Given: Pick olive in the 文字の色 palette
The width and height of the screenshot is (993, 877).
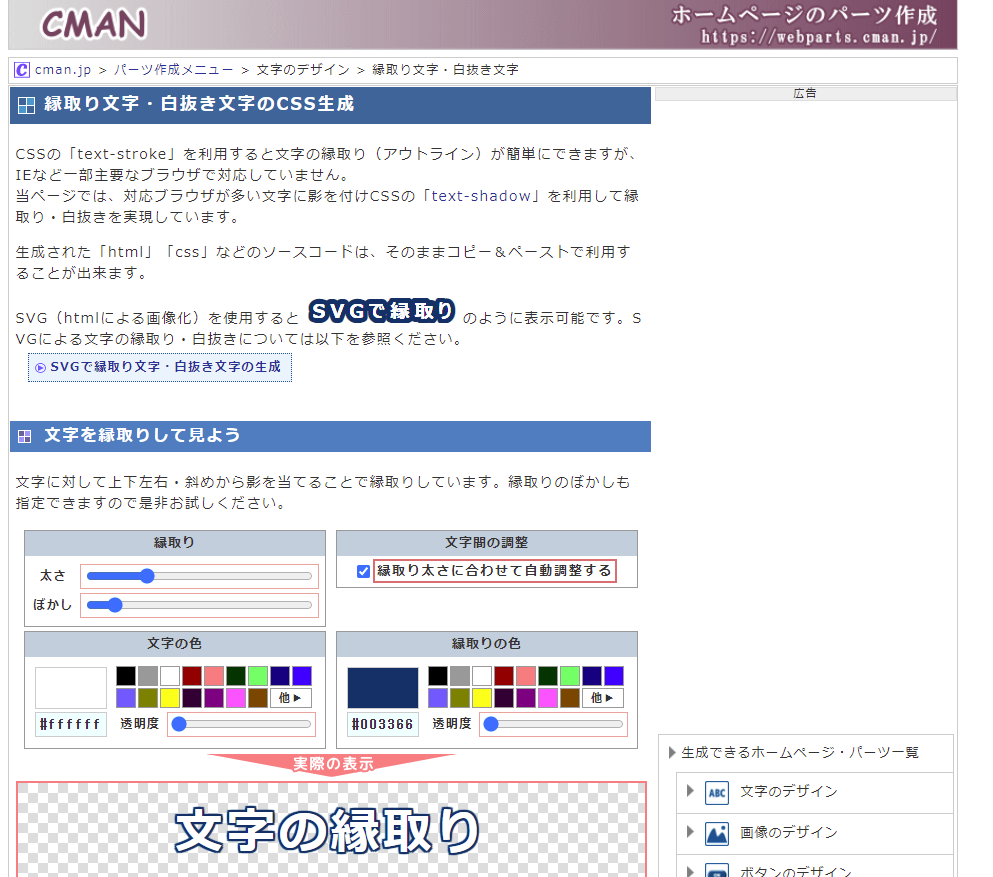Looking at the screenshot, I should (148, 698).
